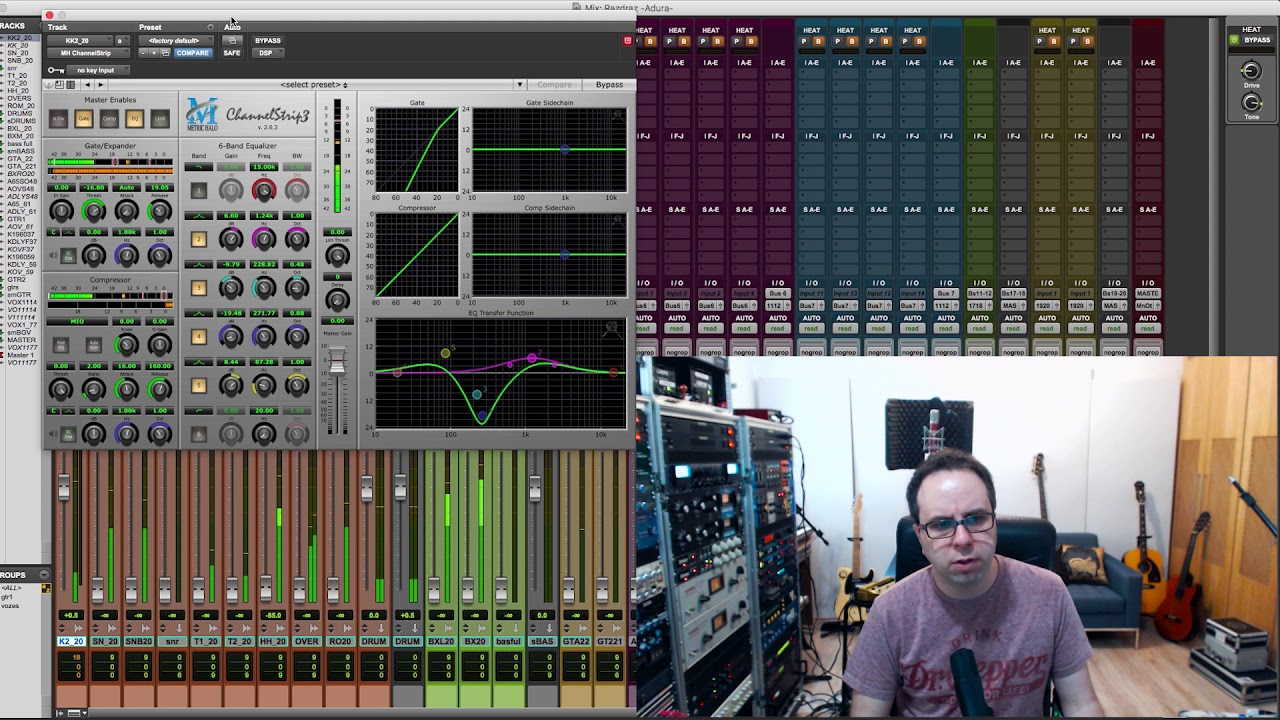Open the no key input dropdown

coord(96,70)
